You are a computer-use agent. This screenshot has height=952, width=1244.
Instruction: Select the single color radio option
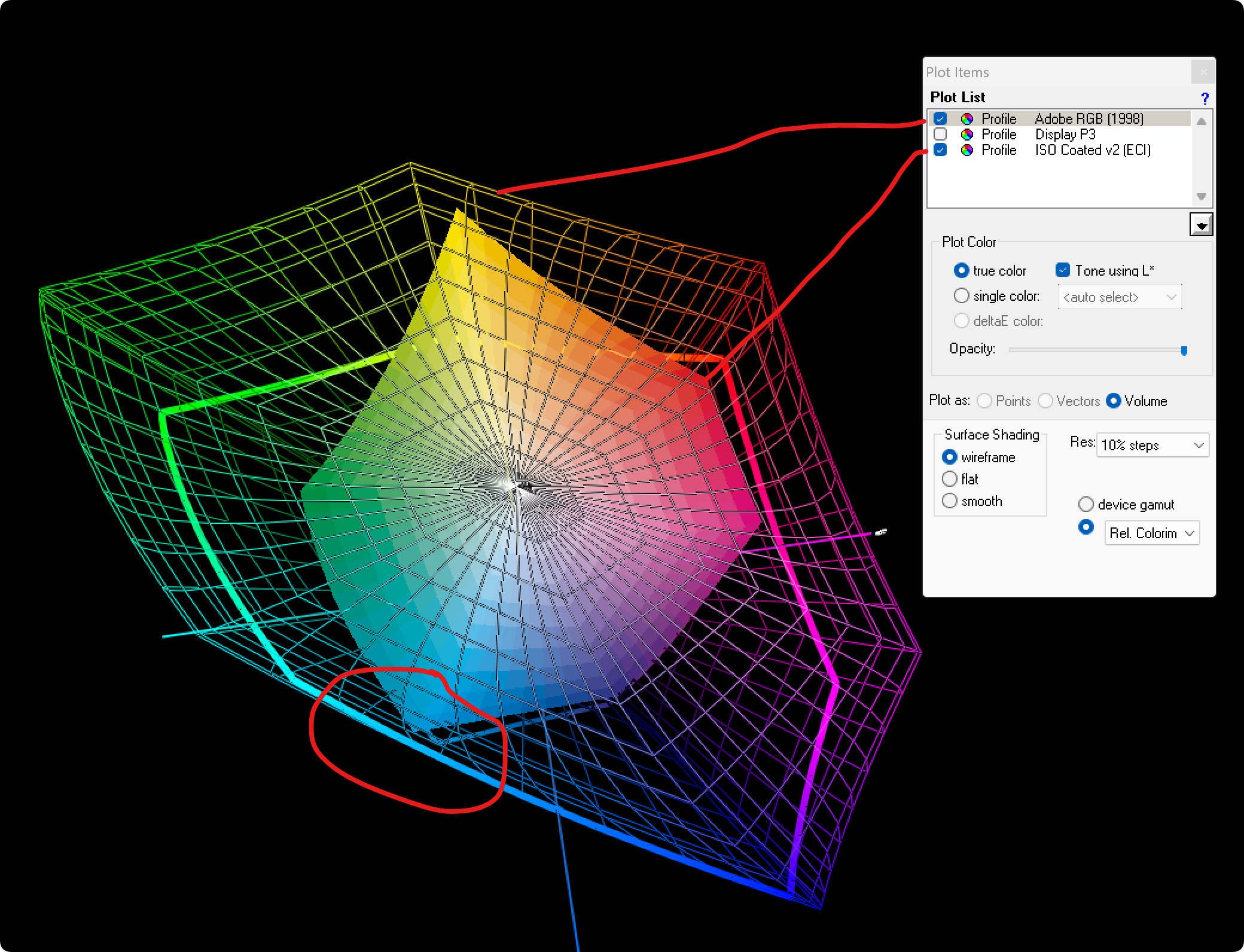(961, 296)
